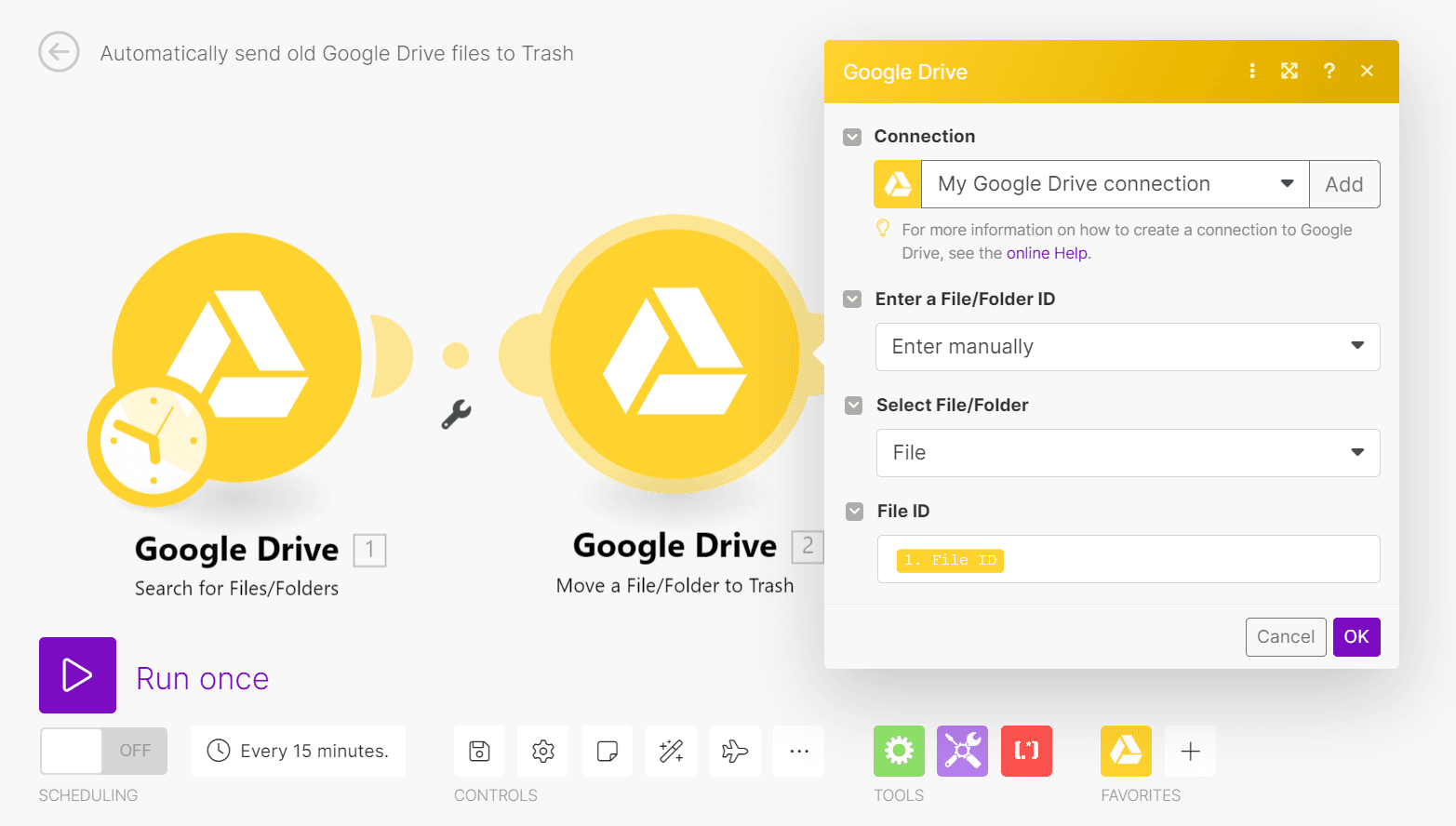Choose Google Drive from Favorites
The image size is (1456, 826).
[1126, 751]
